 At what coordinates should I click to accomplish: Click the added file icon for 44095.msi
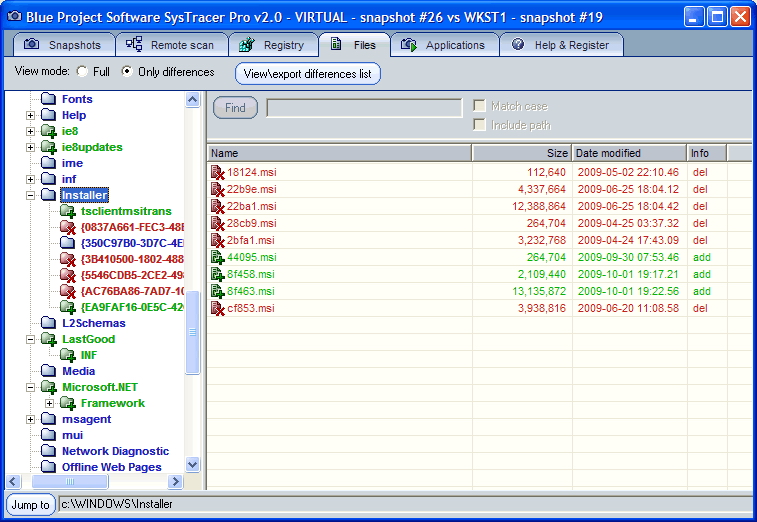(x=217, y=257)
